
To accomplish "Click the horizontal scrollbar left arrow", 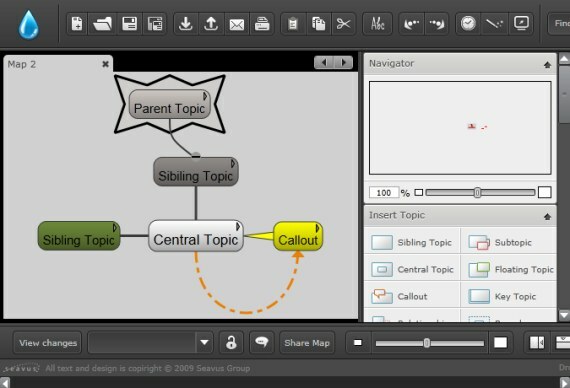I will point(5,383).
